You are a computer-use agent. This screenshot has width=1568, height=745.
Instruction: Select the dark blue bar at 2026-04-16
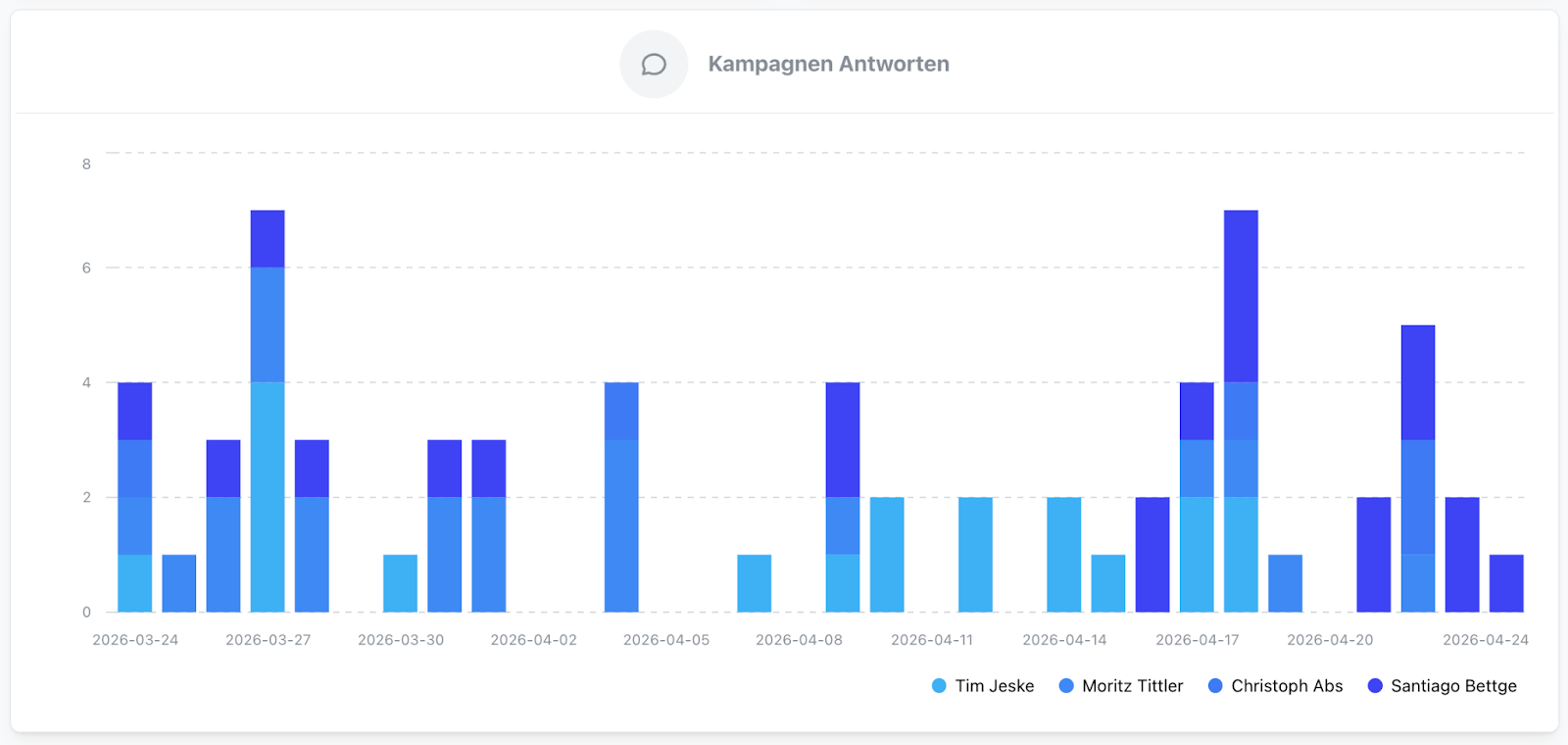coord(1152,554)
